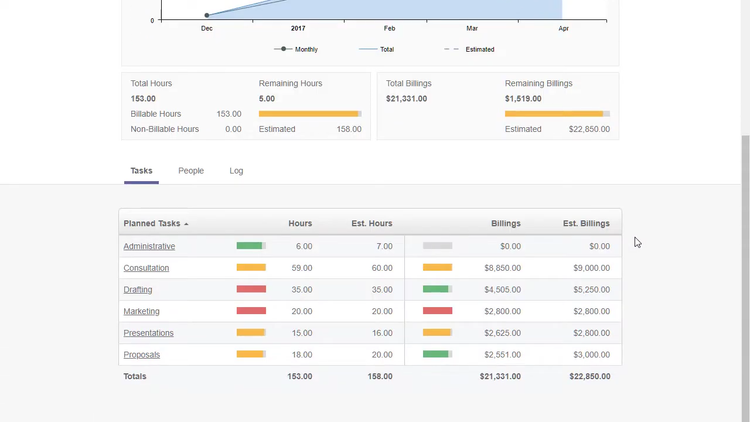Toggle the Estimated series in chart legend
The width and height of the screenshot is (750, 422).
(x=469, y=49)
